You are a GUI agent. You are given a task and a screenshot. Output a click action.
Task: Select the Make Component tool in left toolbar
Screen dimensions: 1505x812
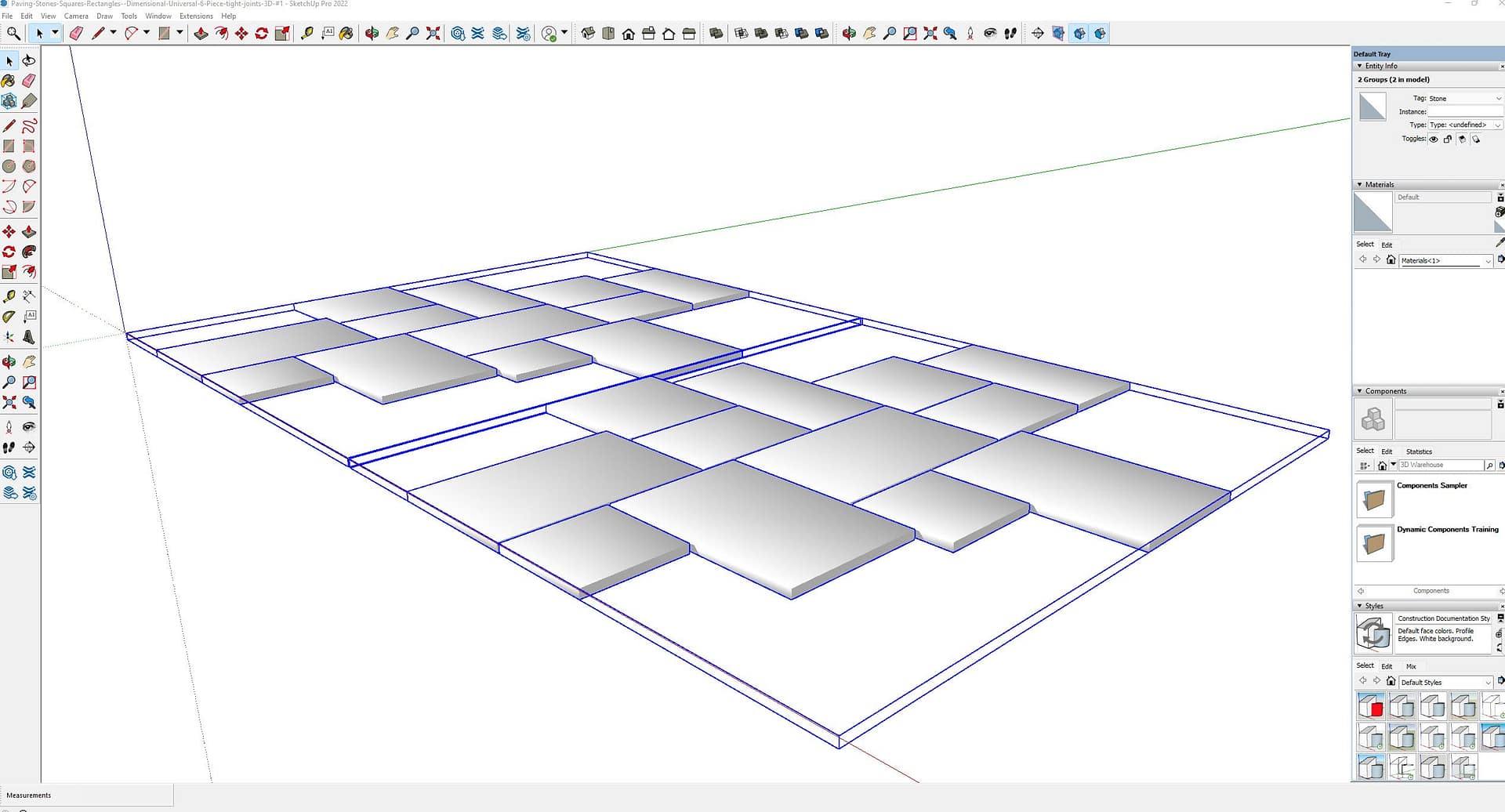coord(9,101)
